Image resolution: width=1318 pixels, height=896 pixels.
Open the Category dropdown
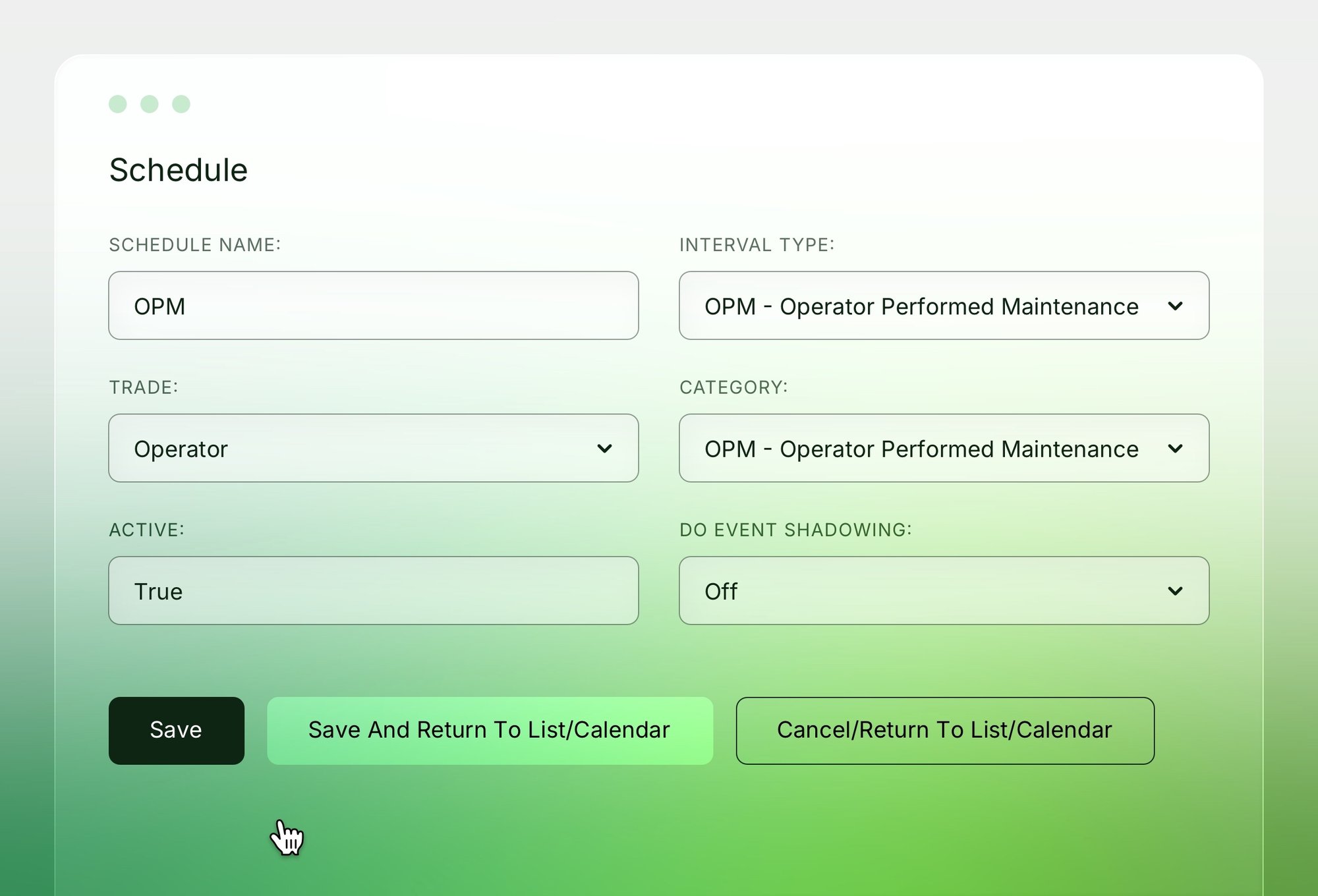coord(944,448)
